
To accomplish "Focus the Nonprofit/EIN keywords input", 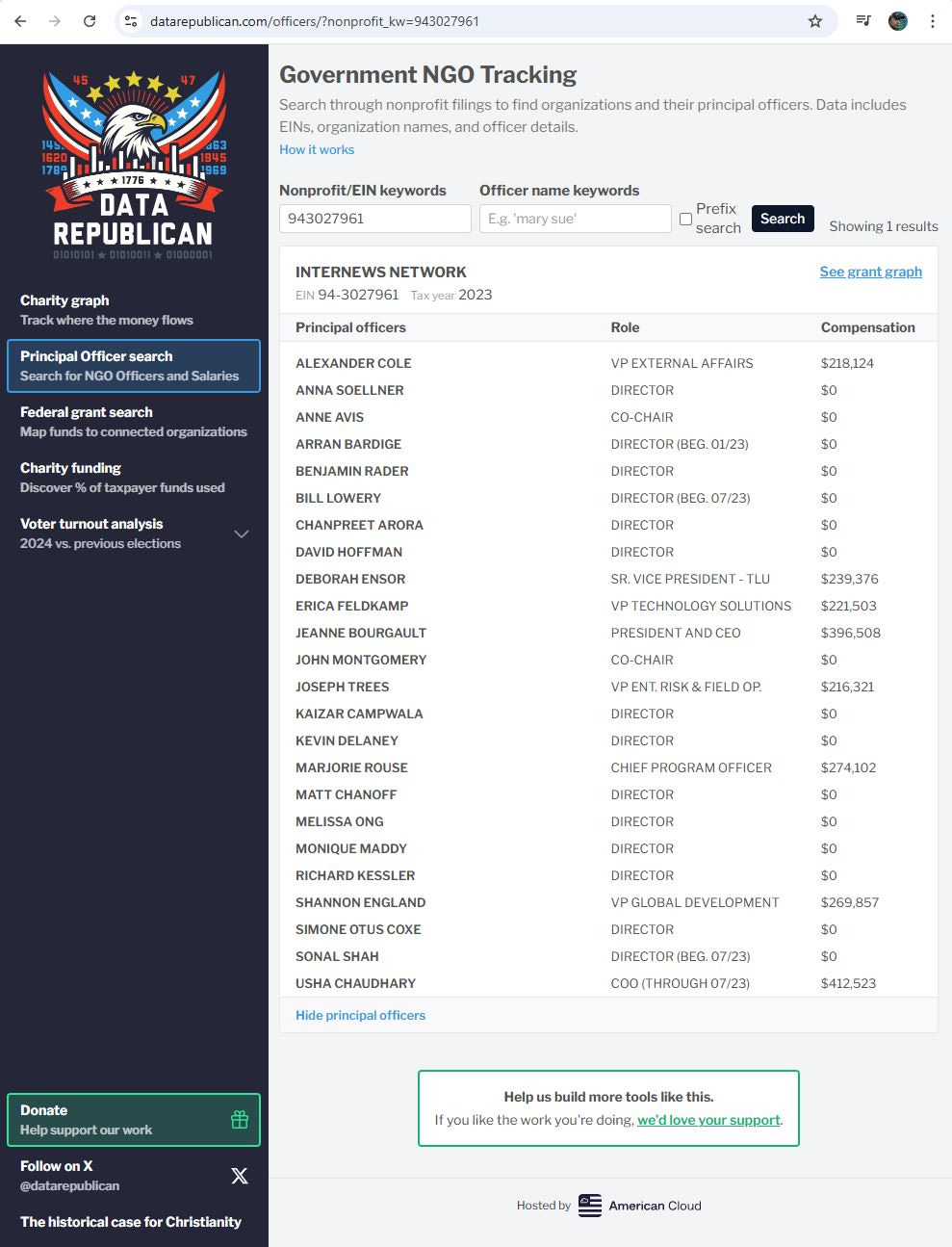I will tap(375, 219).
